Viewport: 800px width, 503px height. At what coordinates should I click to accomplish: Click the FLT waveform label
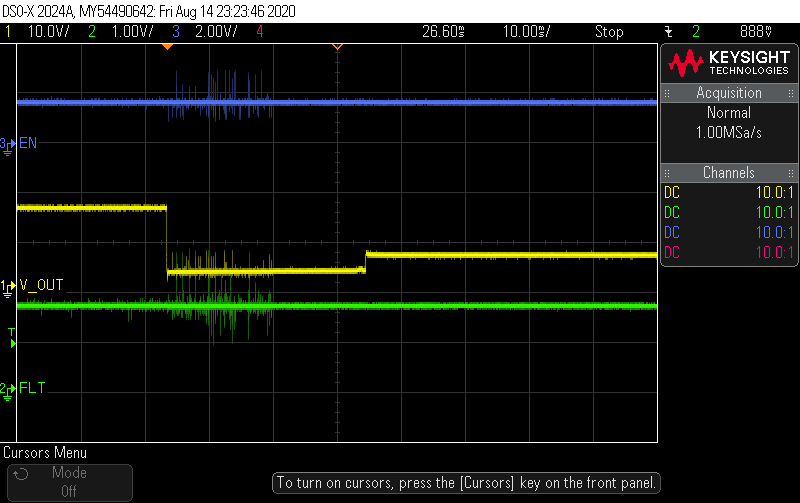pyautogui.click(x=32, y=388)
